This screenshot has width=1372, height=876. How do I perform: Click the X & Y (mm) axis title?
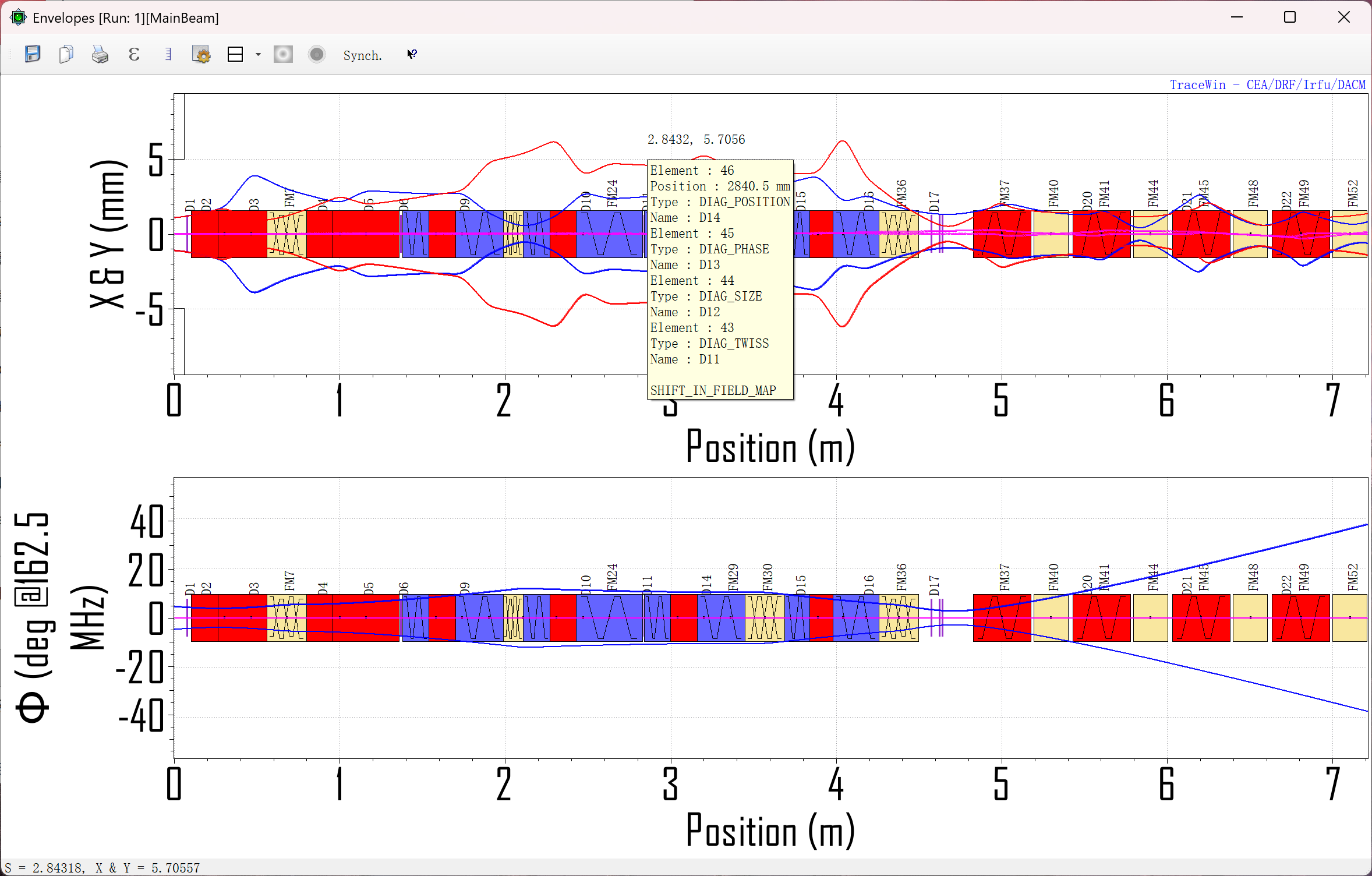[x=108, y=234]
